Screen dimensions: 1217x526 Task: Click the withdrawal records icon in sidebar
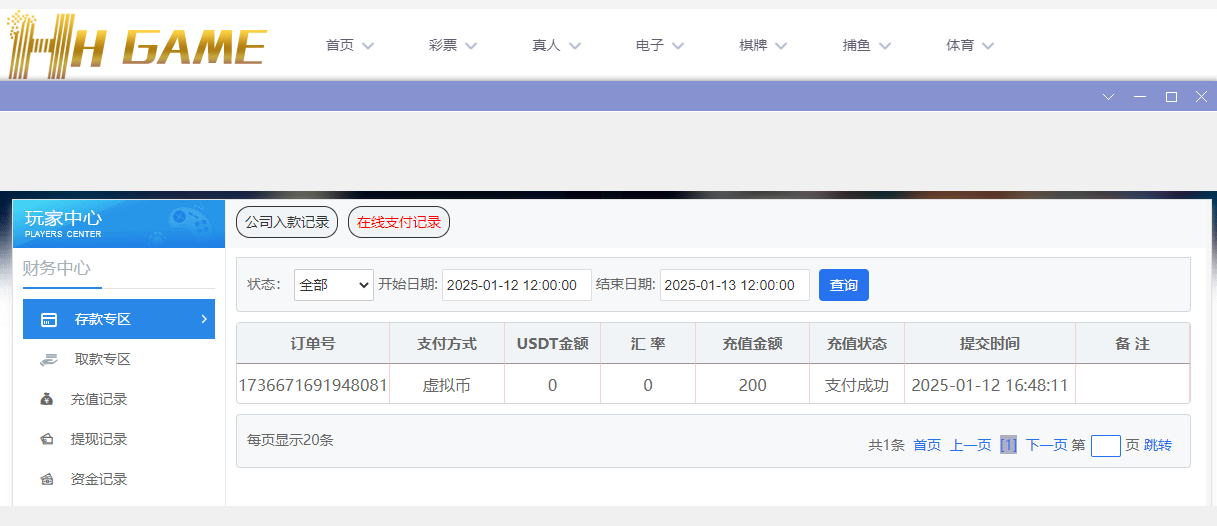point(47,440)
